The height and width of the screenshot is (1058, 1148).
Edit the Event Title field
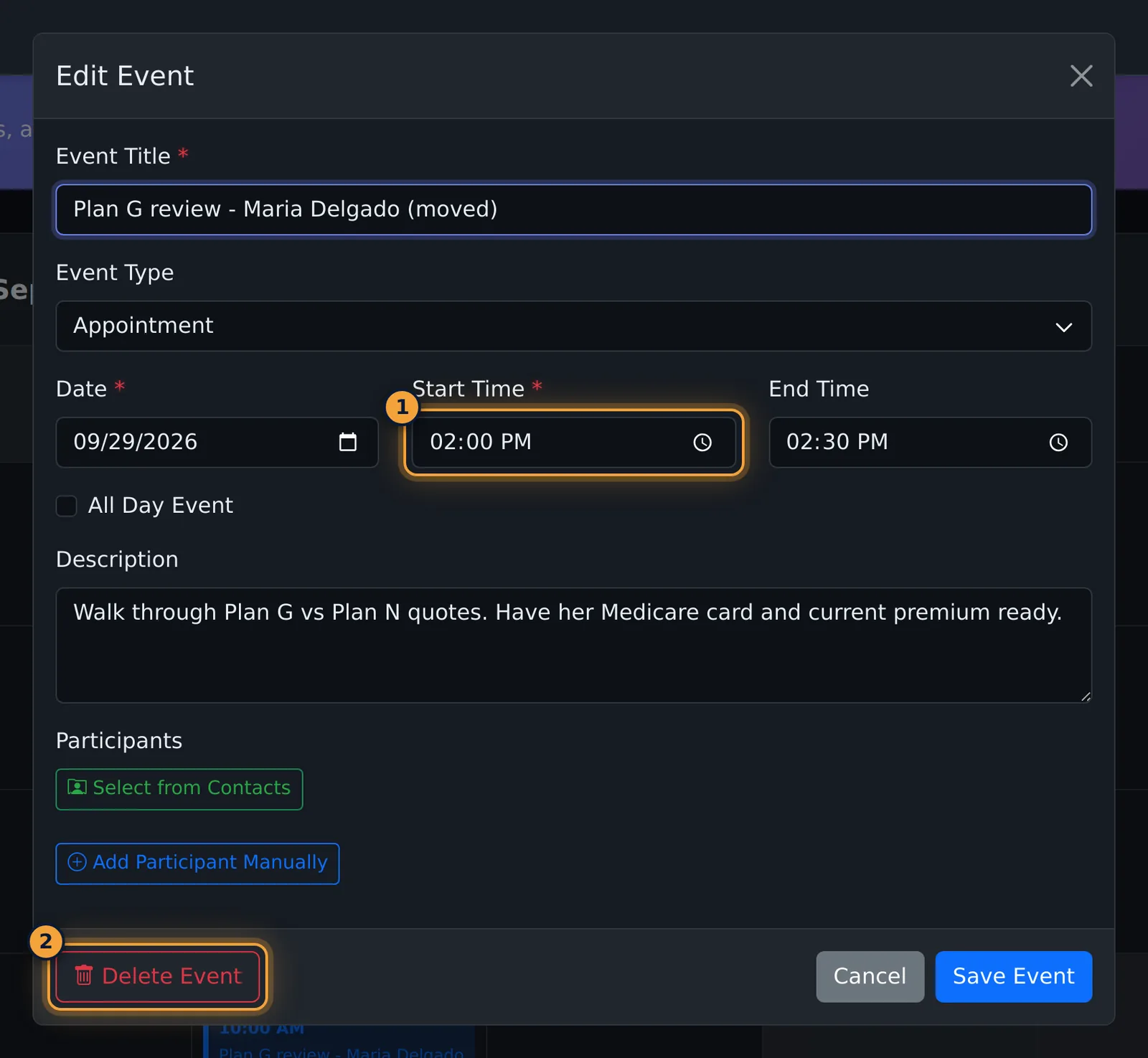pos(574,209)
